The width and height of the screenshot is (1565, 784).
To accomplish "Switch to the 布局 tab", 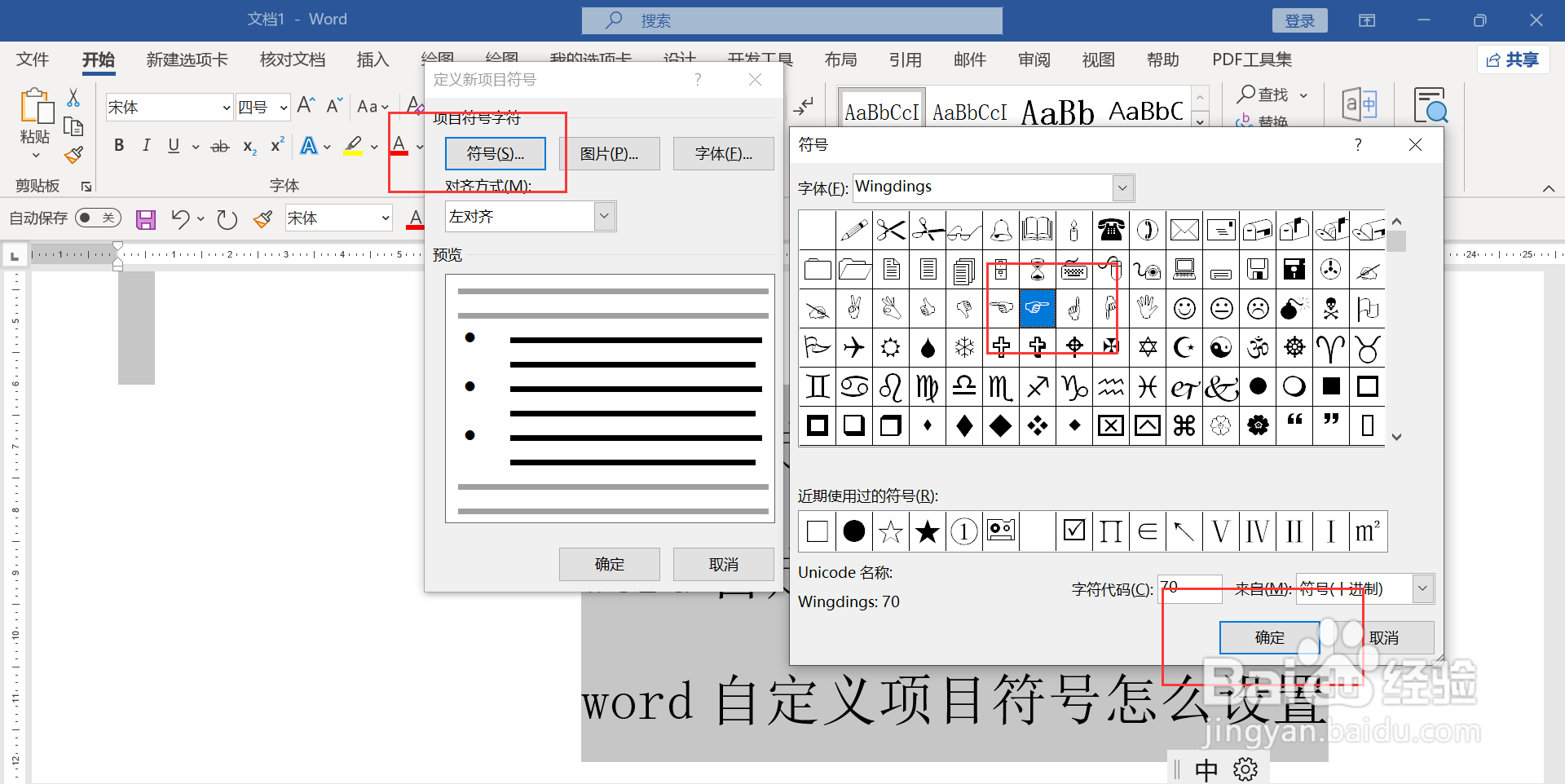I will pyautogui.click(x=840, y=59).
